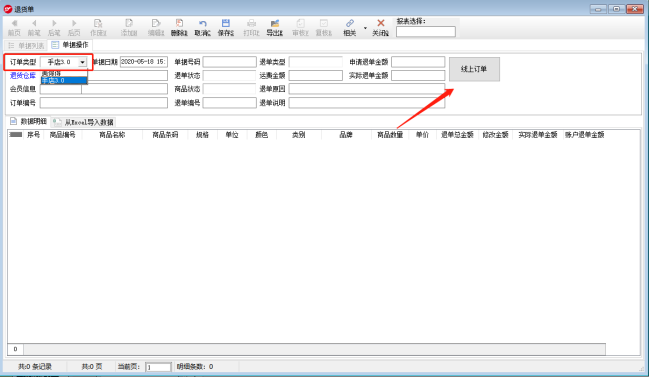Click the 报表选择 report selection box

click(x=426, y=32)
